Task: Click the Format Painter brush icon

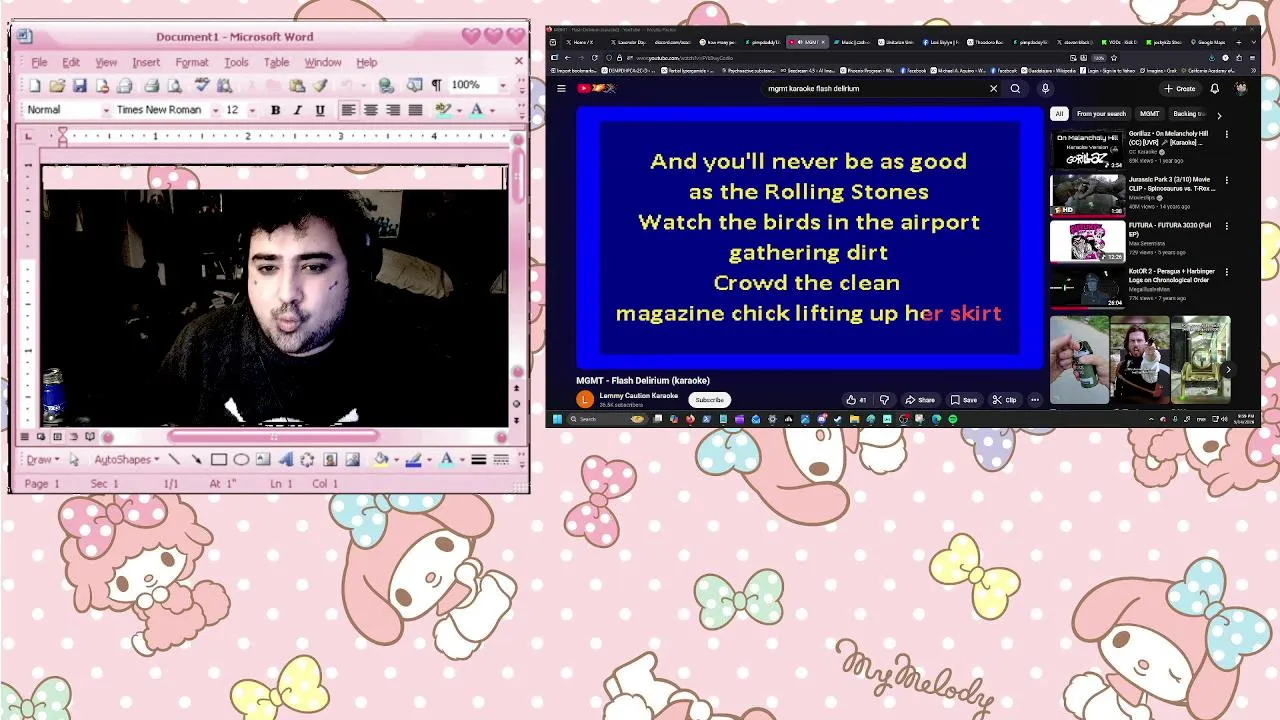Action: pyautogui.click(x=320, y=86)
